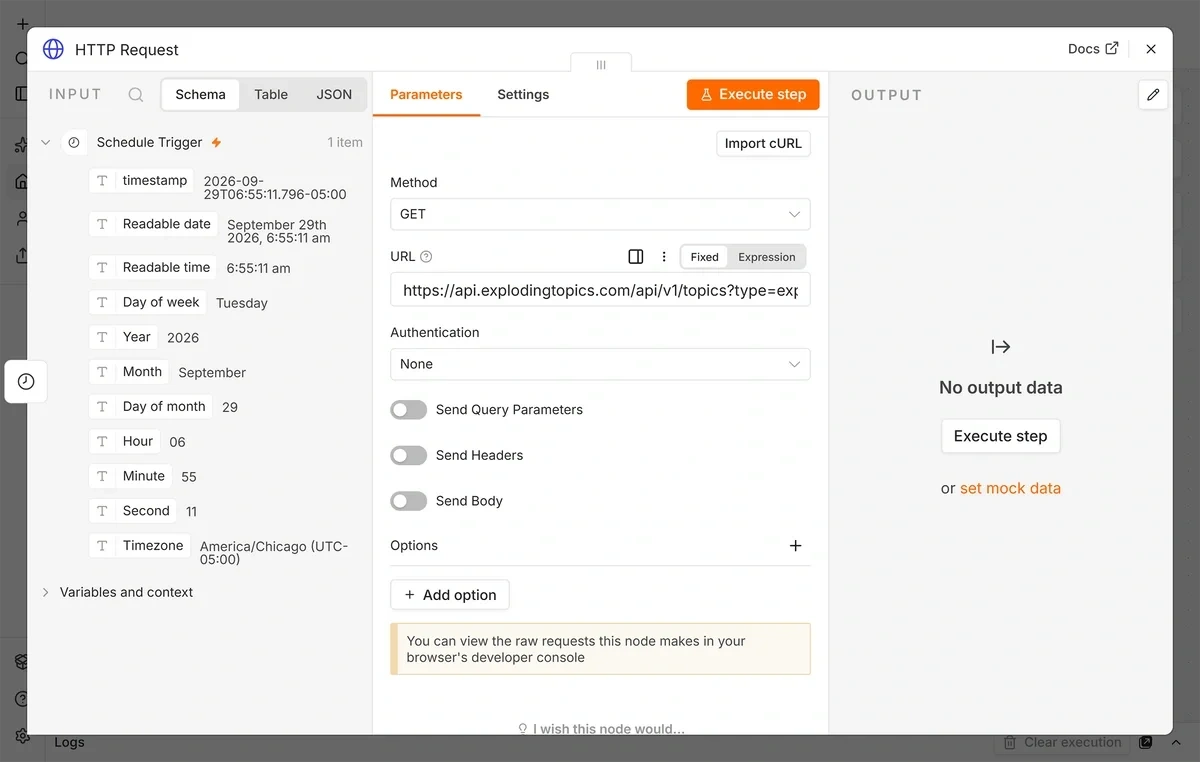Select the Timezone field pill

[140, 546]
